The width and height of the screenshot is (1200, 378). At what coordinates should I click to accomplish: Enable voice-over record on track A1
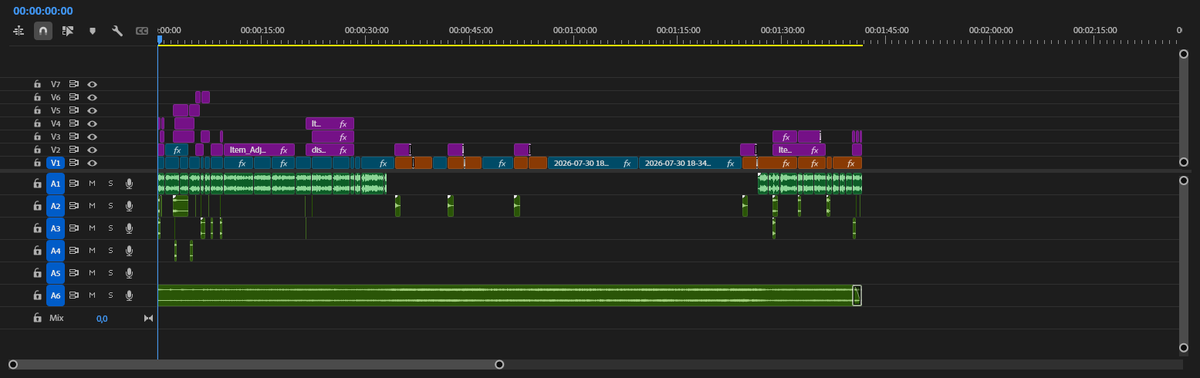point(129,184)
